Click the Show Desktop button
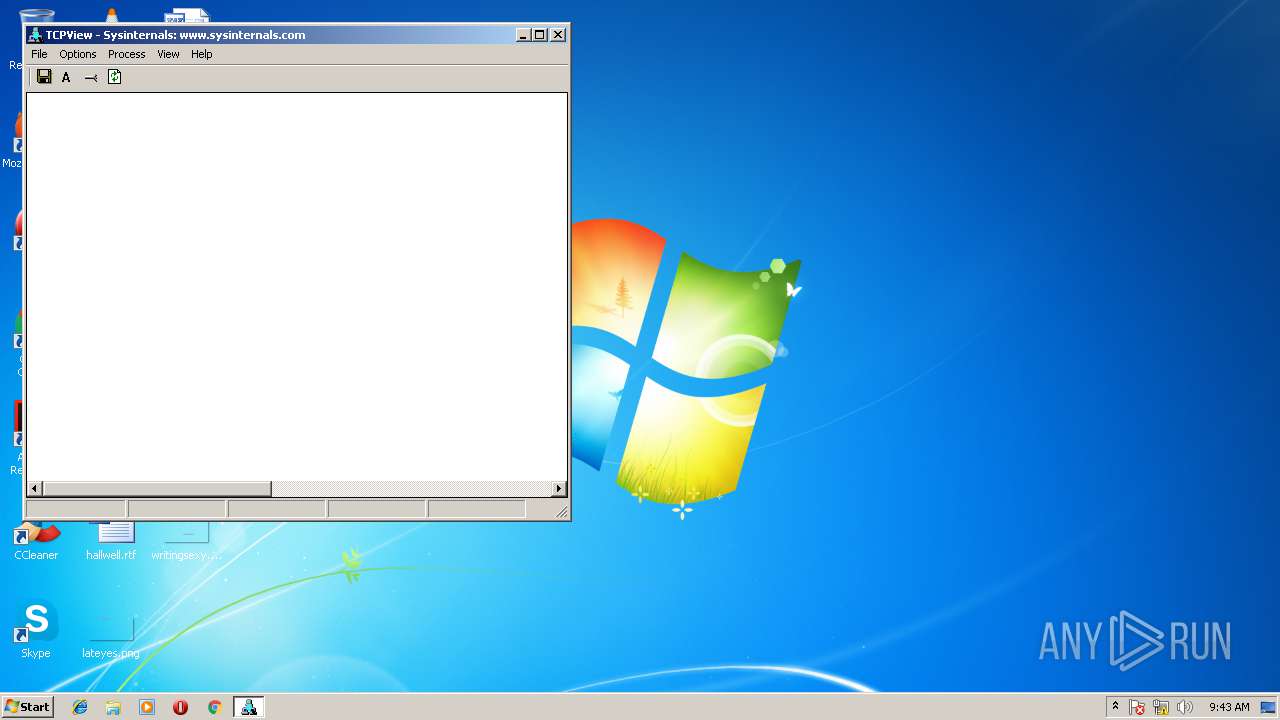The width and height of the screenshot is (1280, 720). click(x=1269, y=707)
